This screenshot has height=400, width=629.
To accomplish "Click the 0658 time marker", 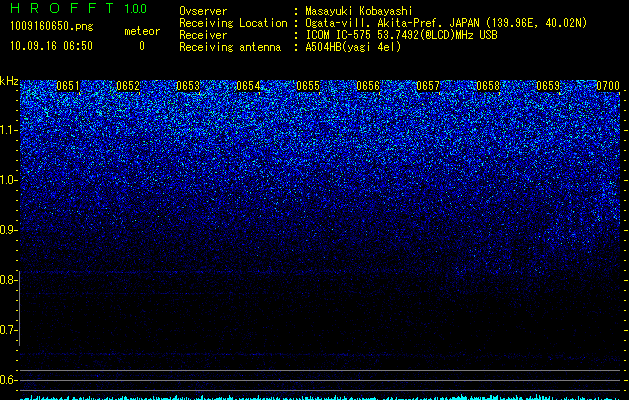I will [488, 86].
